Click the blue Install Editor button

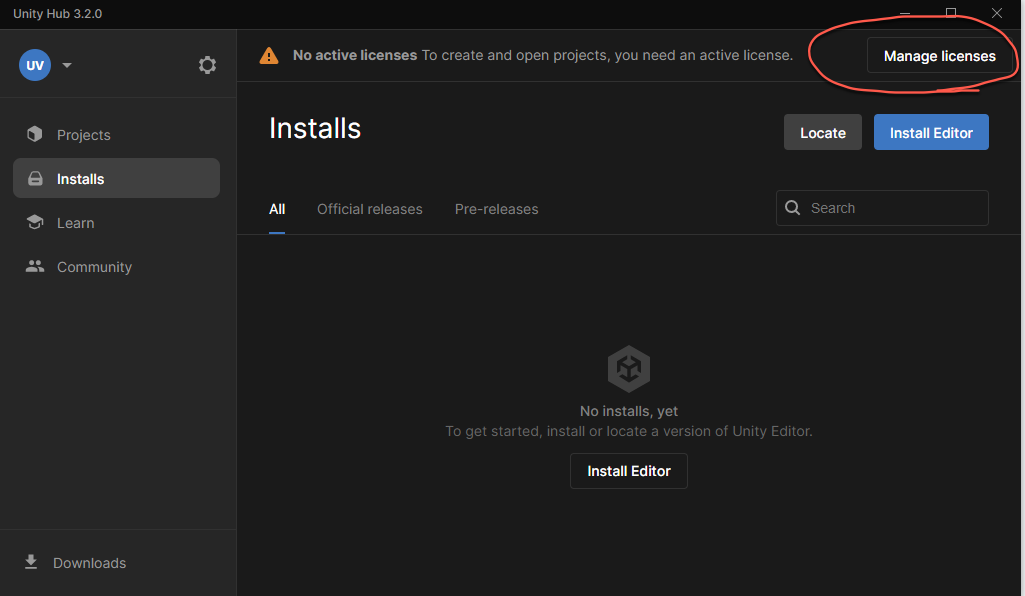[x=930, y=132]
